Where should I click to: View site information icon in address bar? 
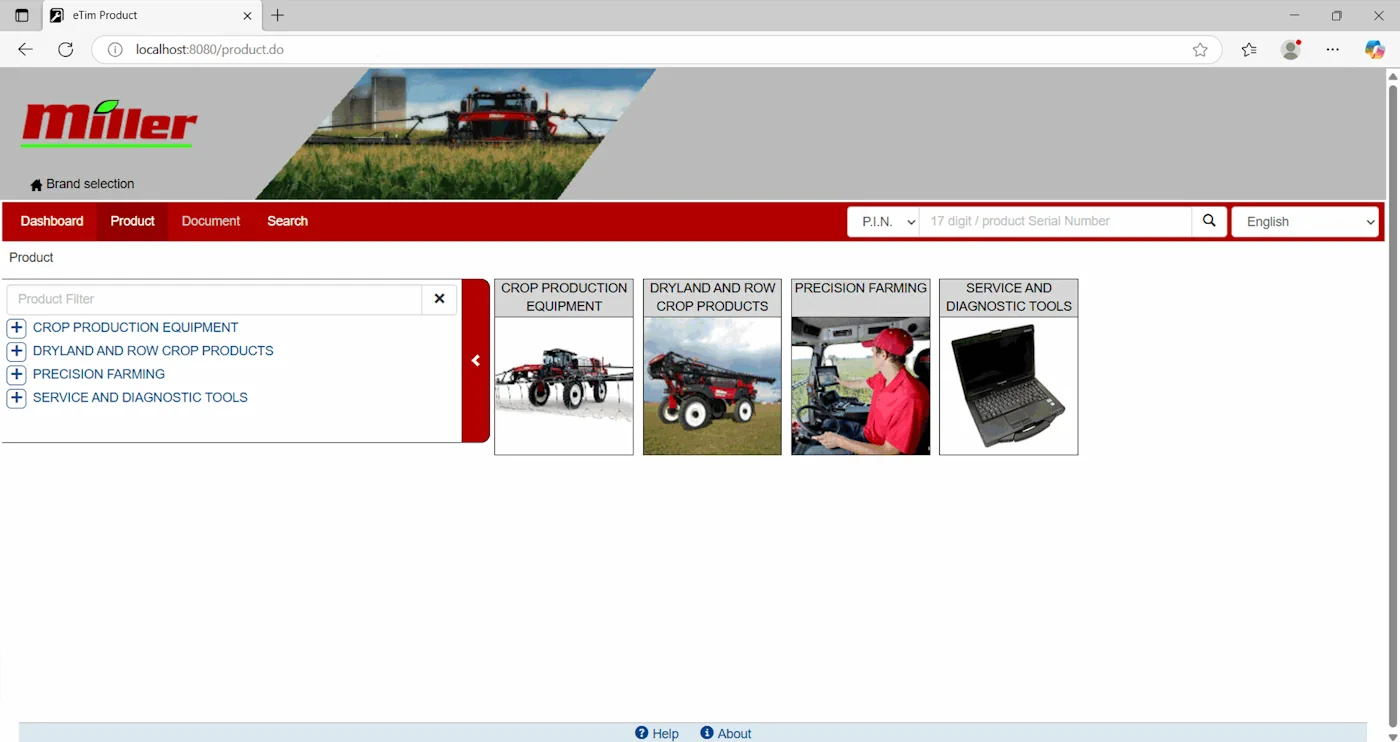(115, 50)
